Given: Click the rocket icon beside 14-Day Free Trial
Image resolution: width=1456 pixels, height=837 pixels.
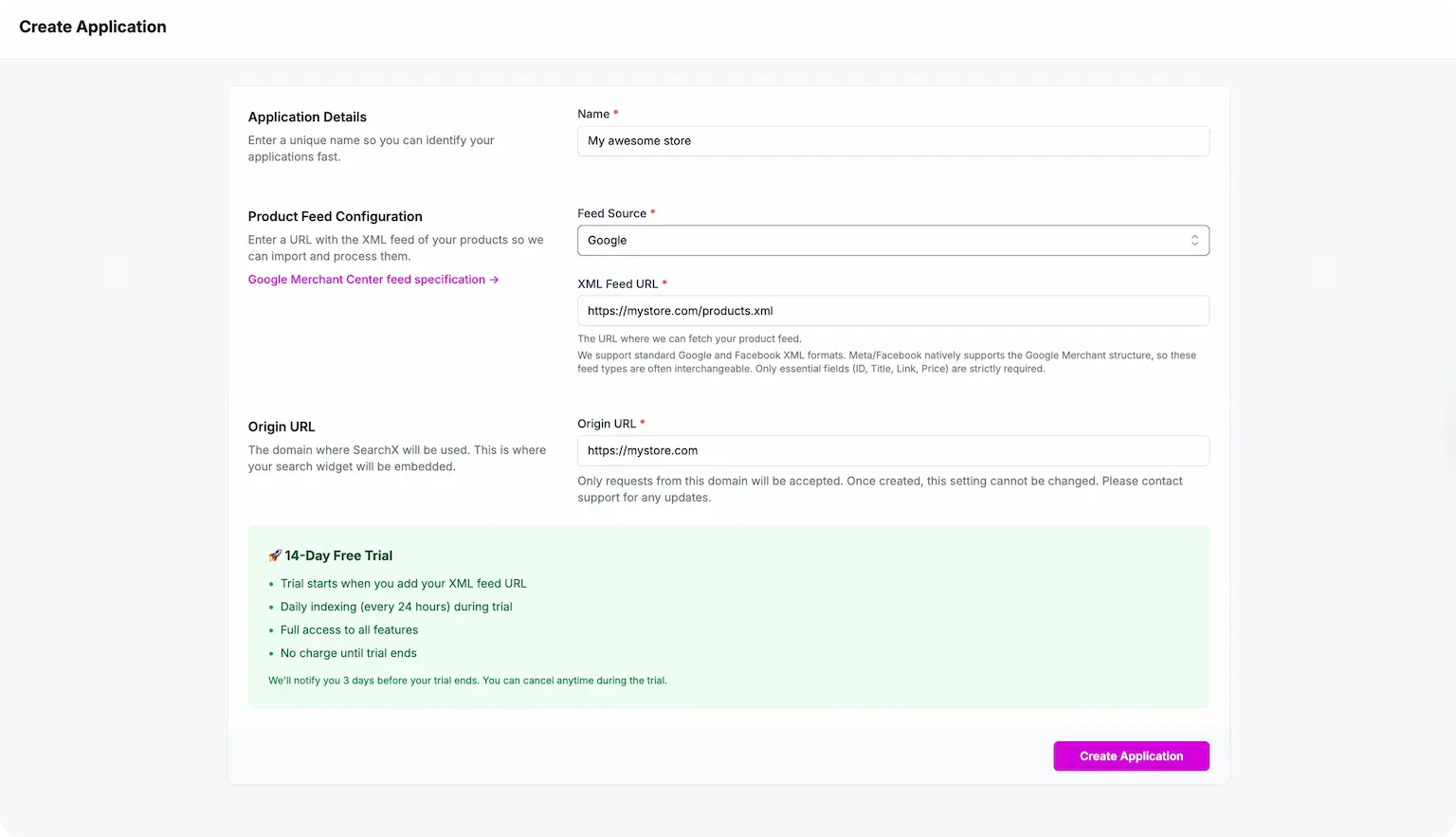Looking at the screenshot, I should pyautogui.click(x=275, y=555).
